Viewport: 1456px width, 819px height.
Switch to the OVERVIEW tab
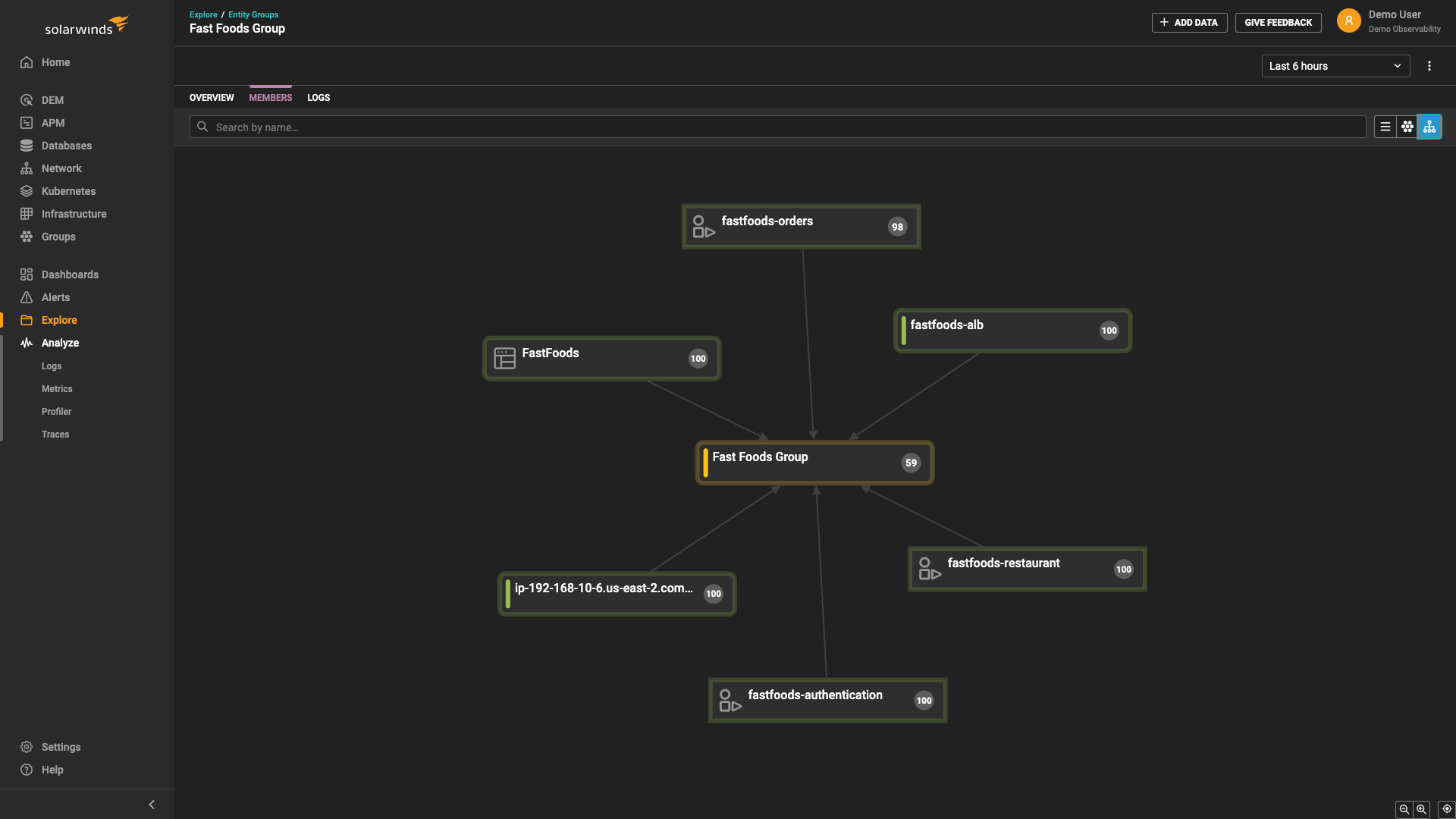click(x=212, y=98)
